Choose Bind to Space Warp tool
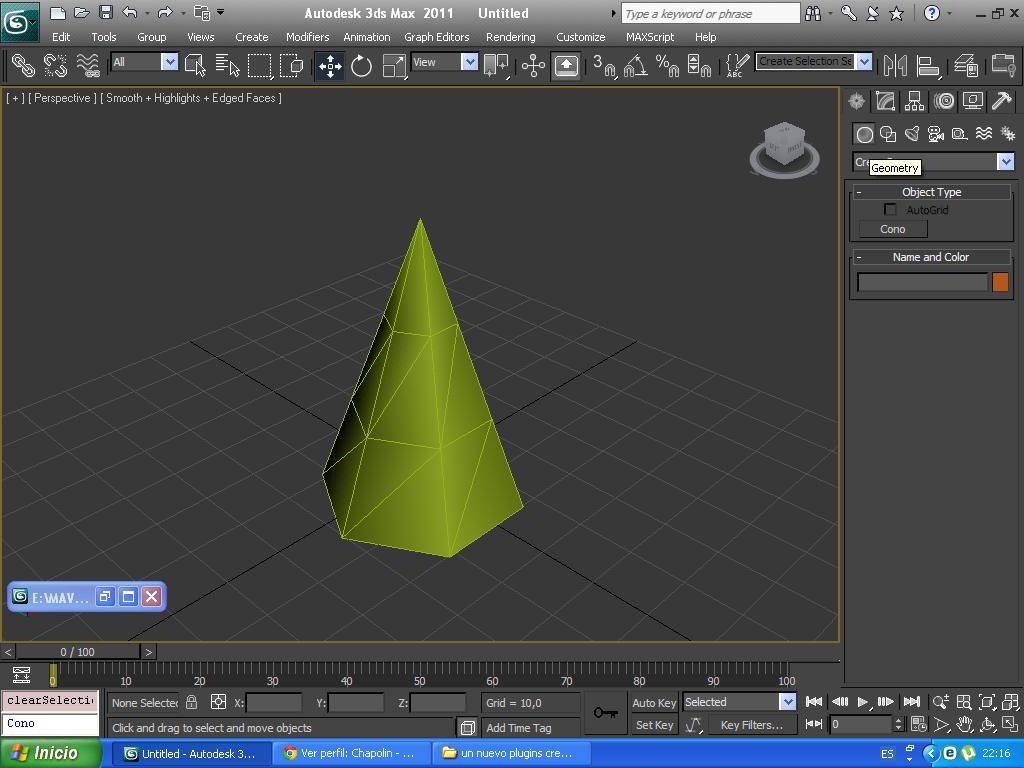The height and width of the screenshot is (768, 1024). point(88,65)
